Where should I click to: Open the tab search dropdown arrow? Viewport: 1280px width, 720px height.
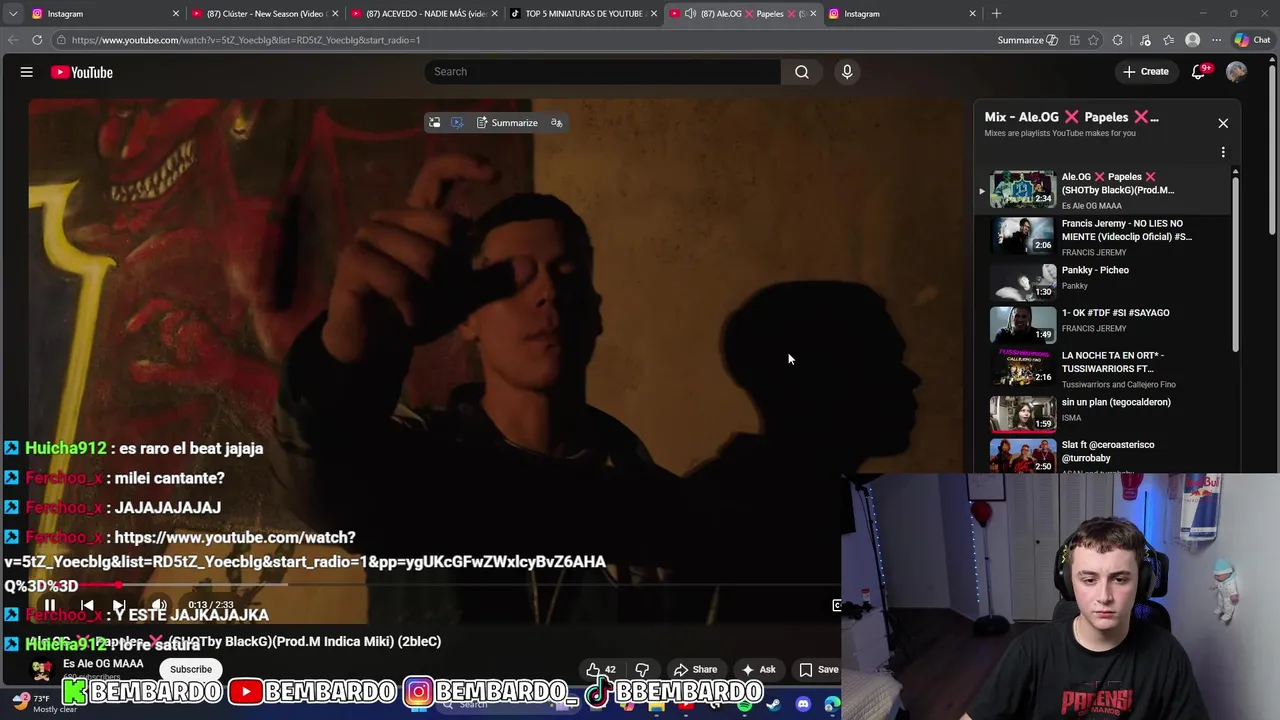(x=13, y=14)
